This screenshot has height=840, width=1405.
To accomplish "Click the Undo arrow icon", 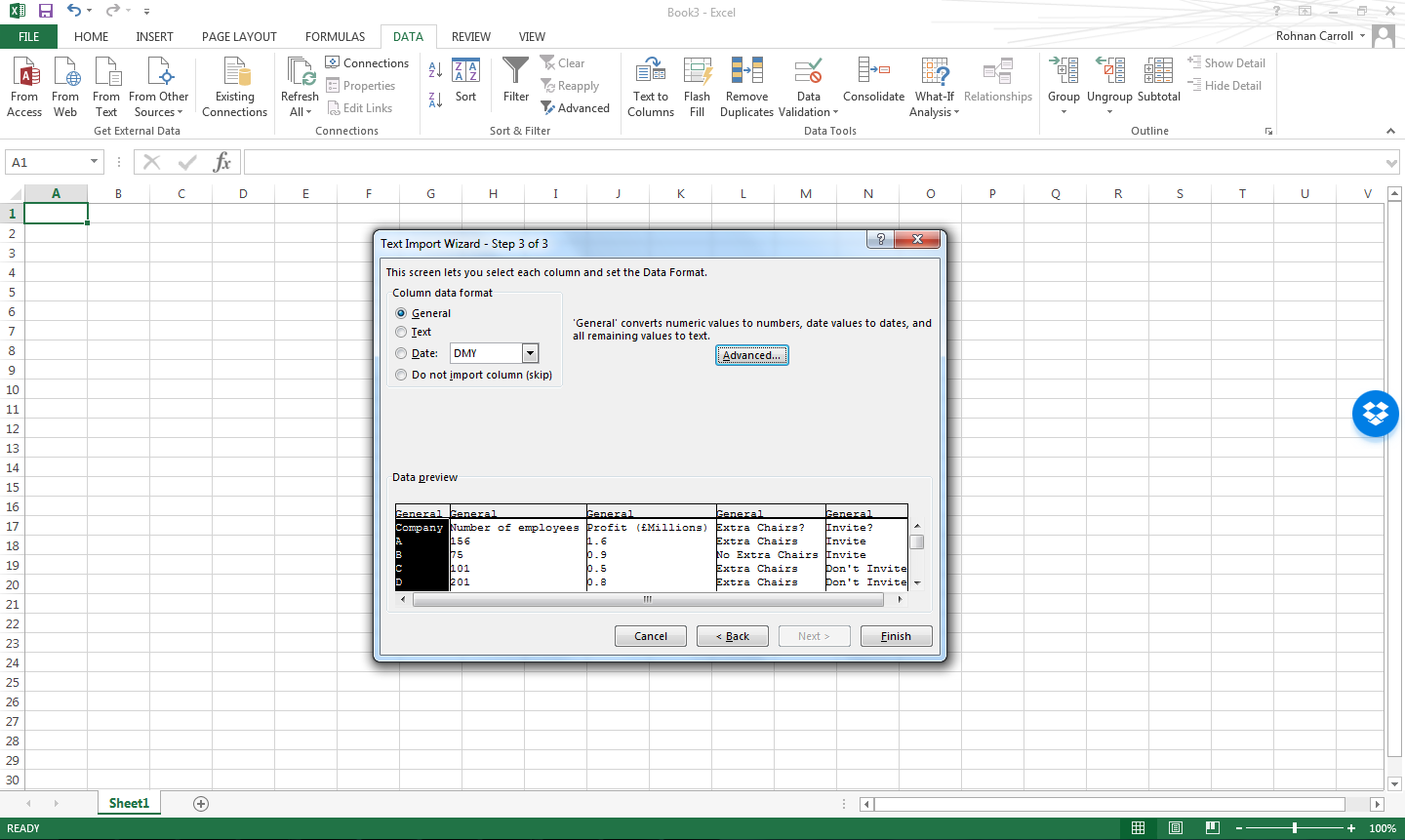I will (x=74, y=11).
